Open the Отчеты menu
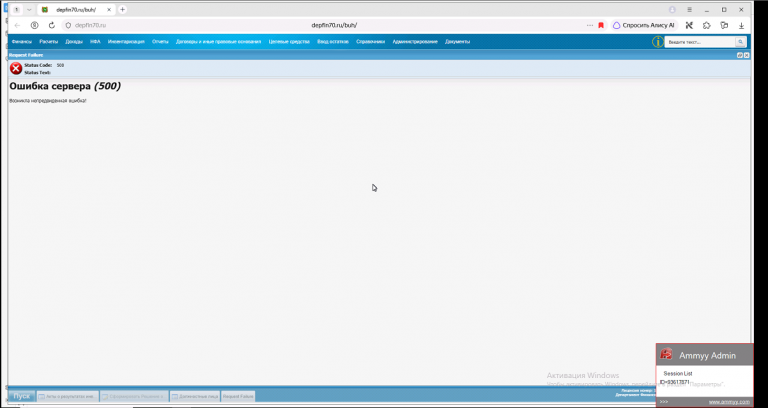This screenshot has height=408, width=768. [x=160, y=42]
